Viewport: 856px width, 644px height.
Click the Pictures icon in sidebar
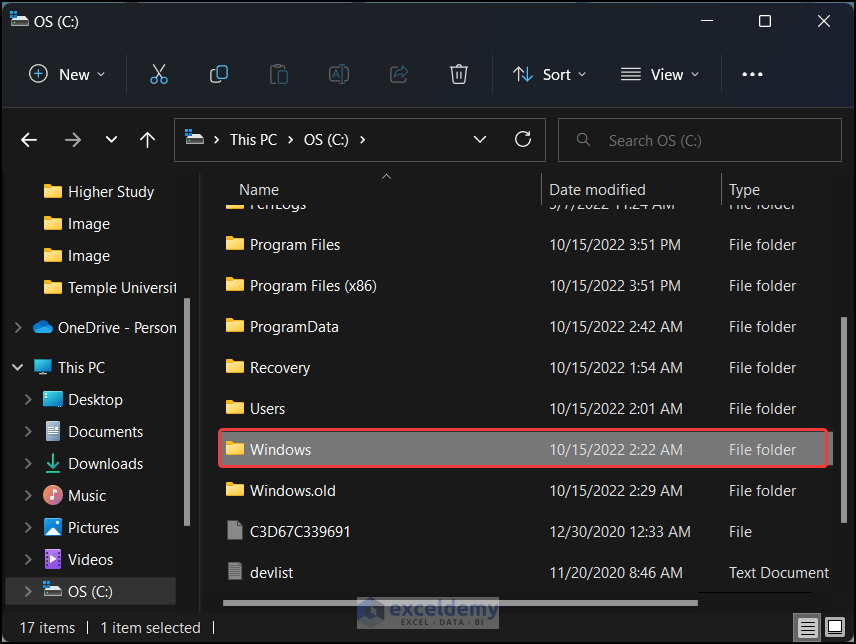52,527
